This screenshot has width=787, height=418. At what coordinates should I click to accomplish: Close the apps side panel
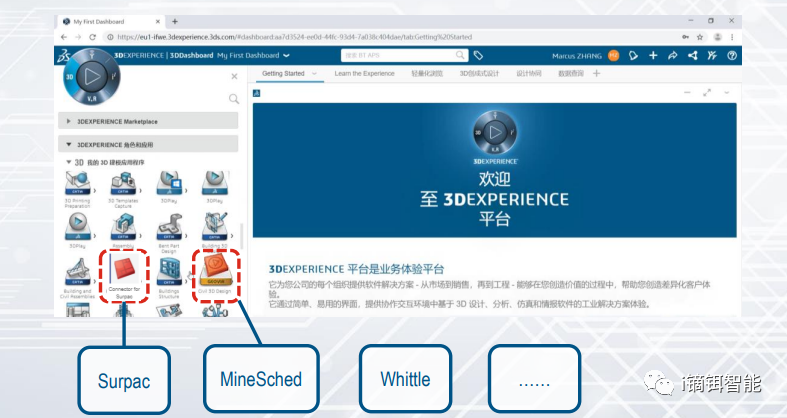point(234,76)
